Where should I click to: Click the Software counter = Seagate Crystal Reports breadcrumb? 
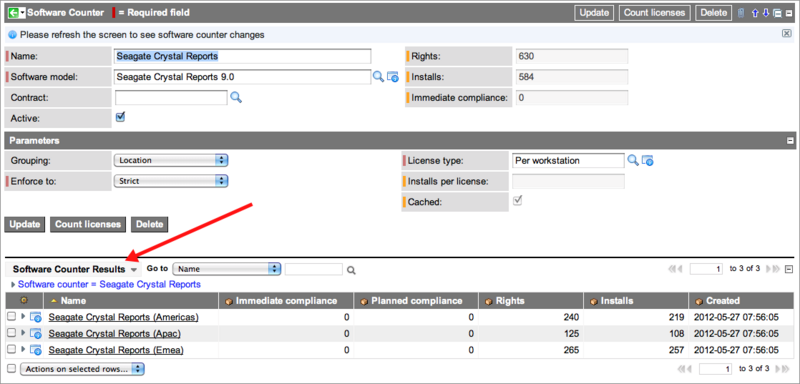109,285
